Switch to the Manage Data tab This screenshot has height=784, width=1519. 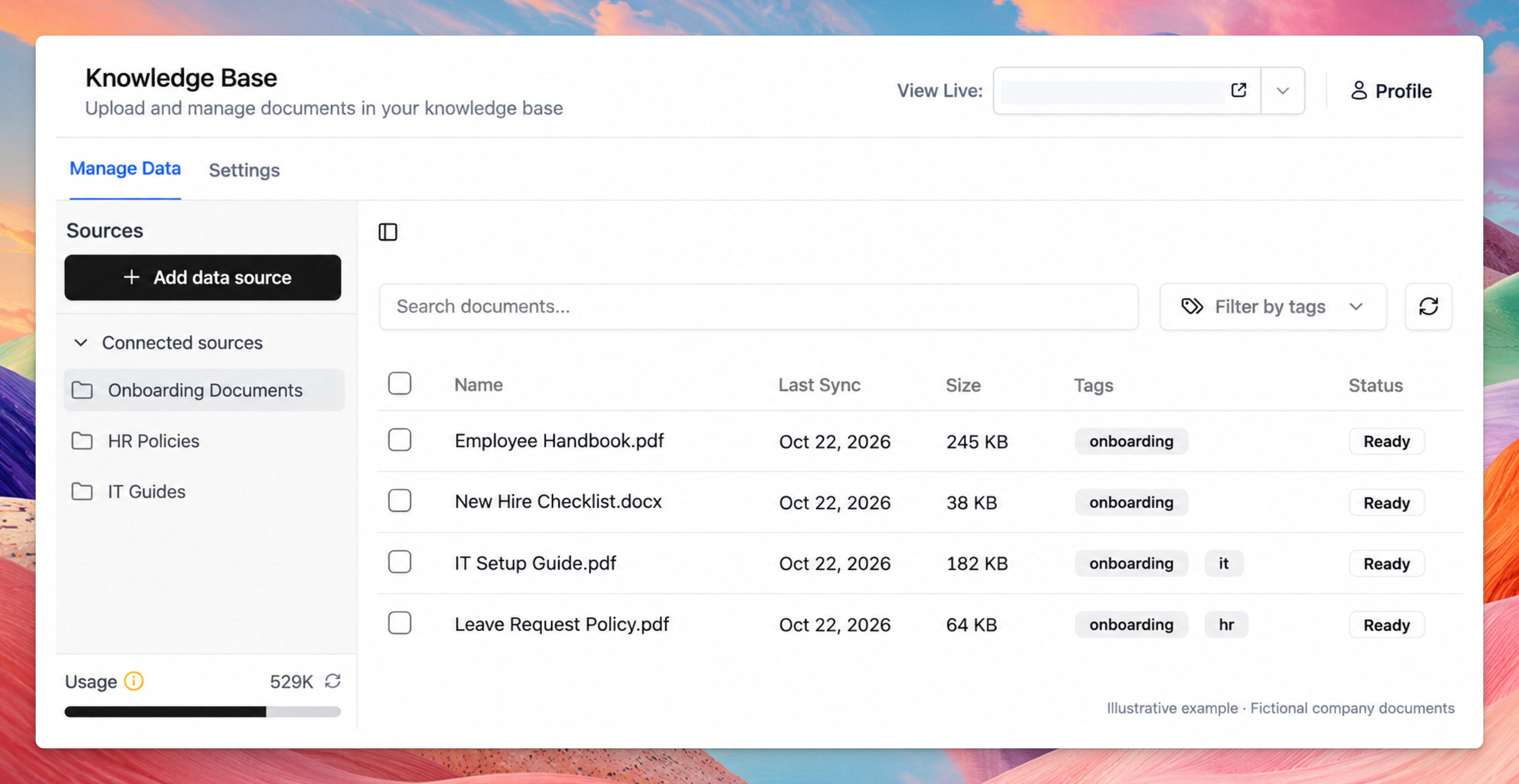point(125,169)
